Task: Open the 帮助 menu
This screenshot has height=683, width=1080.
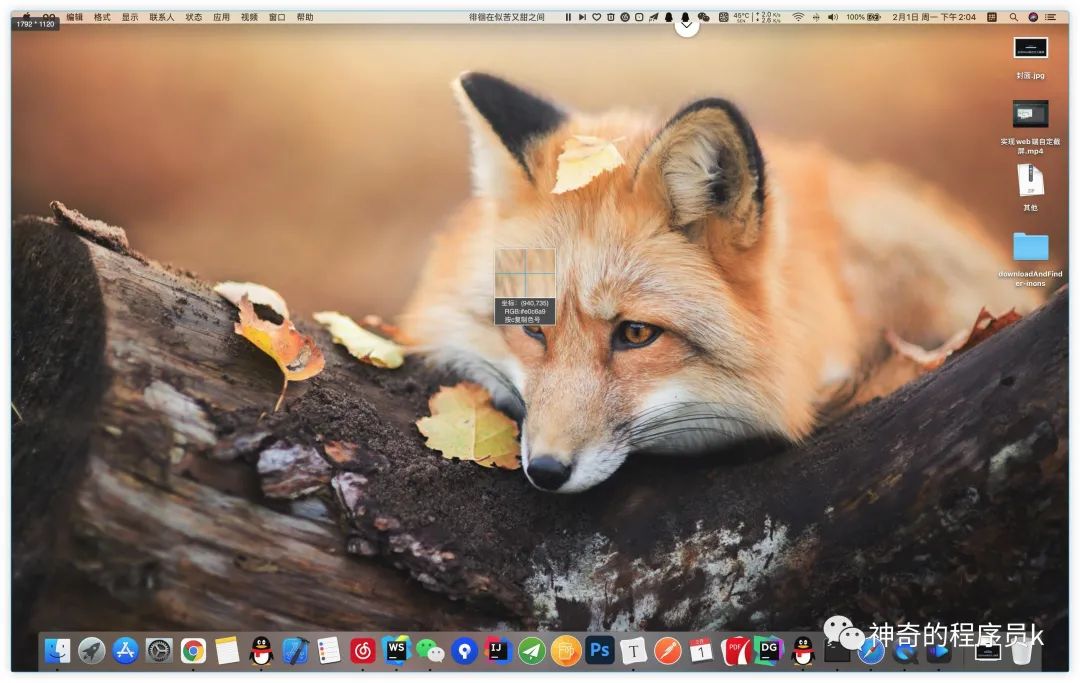Action: [305, 17]
